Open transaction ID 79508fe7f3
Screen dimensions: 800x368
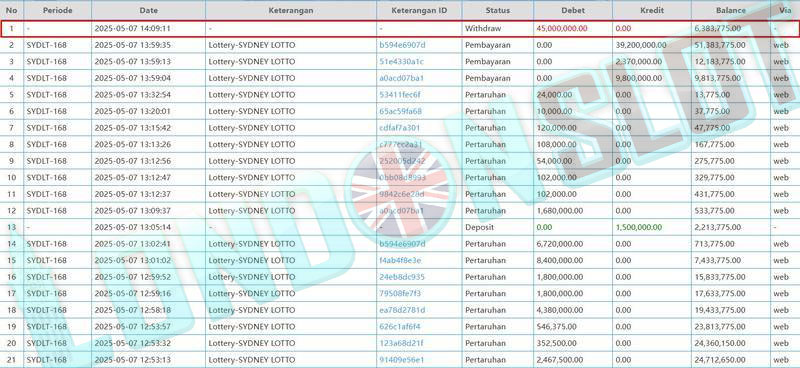coord(400,293)
